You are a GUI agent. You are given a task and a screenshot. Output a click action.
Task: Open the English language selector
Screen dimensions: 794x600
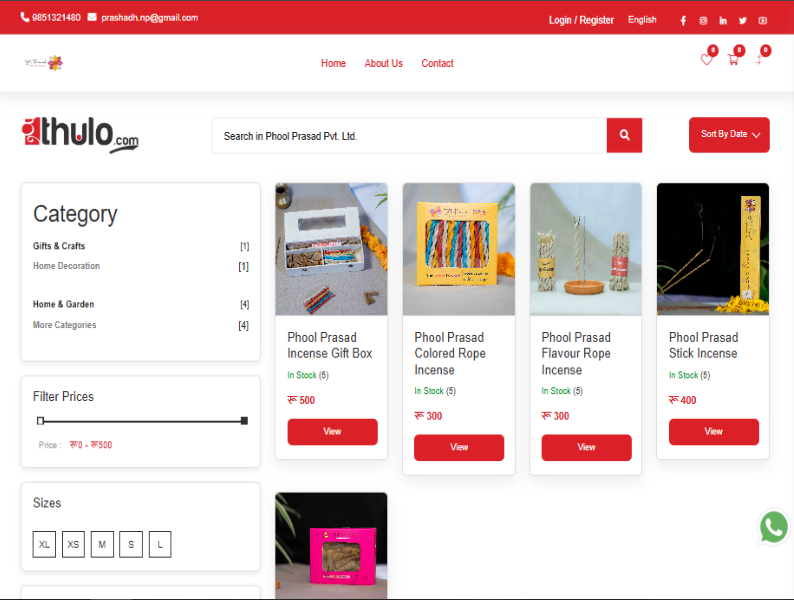(x=642, y=20)
